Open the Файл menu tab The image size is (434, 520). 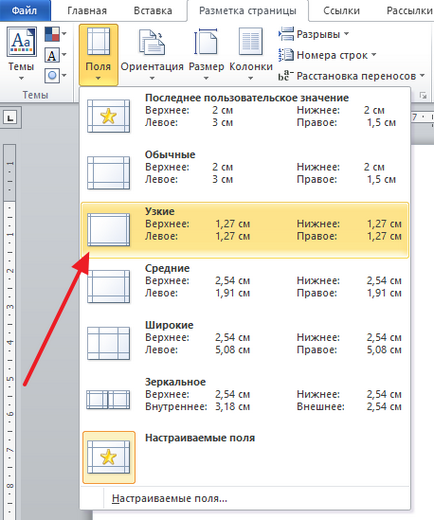pos(24,11)
